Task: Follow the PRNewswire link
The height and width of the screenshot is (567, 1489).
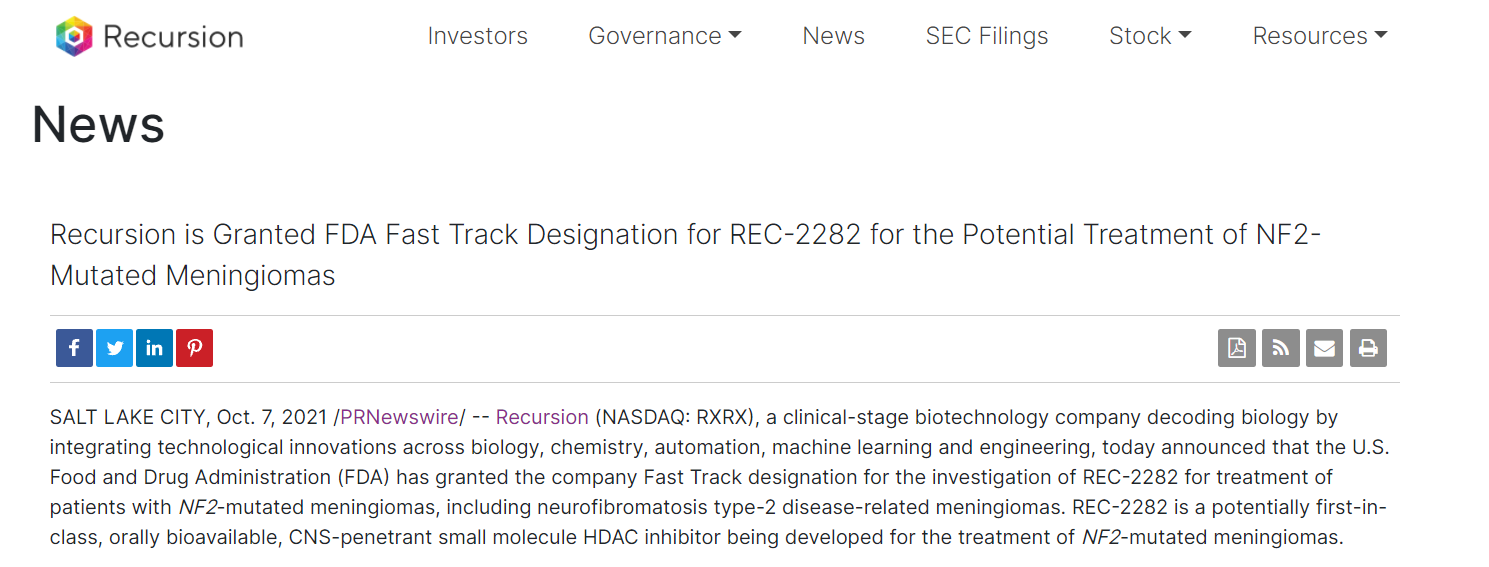Action: [x=399, y=417]
